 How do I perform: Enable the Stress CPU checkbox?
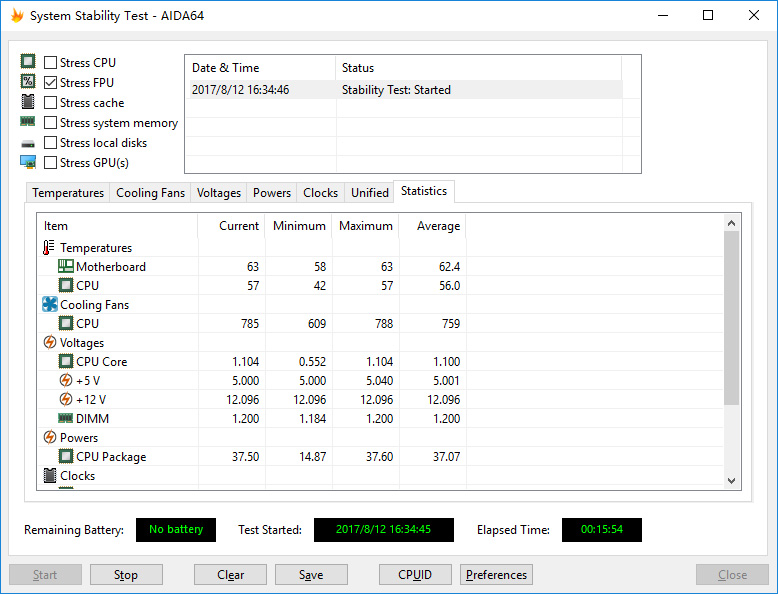[50, 63]
